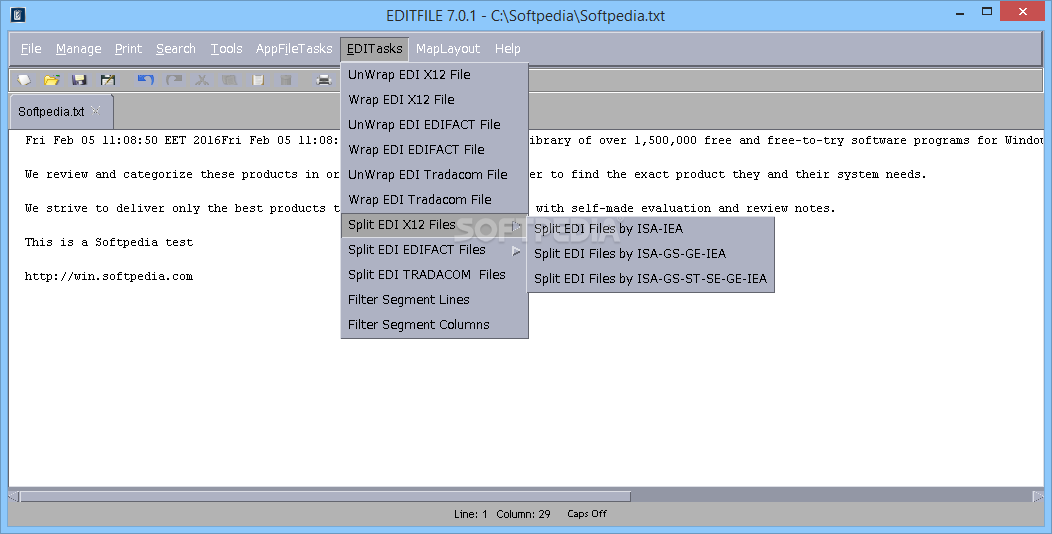Minimize the EDITFILE window
Viewport: 1052px width, 534px height.
[x=960, y=12]
